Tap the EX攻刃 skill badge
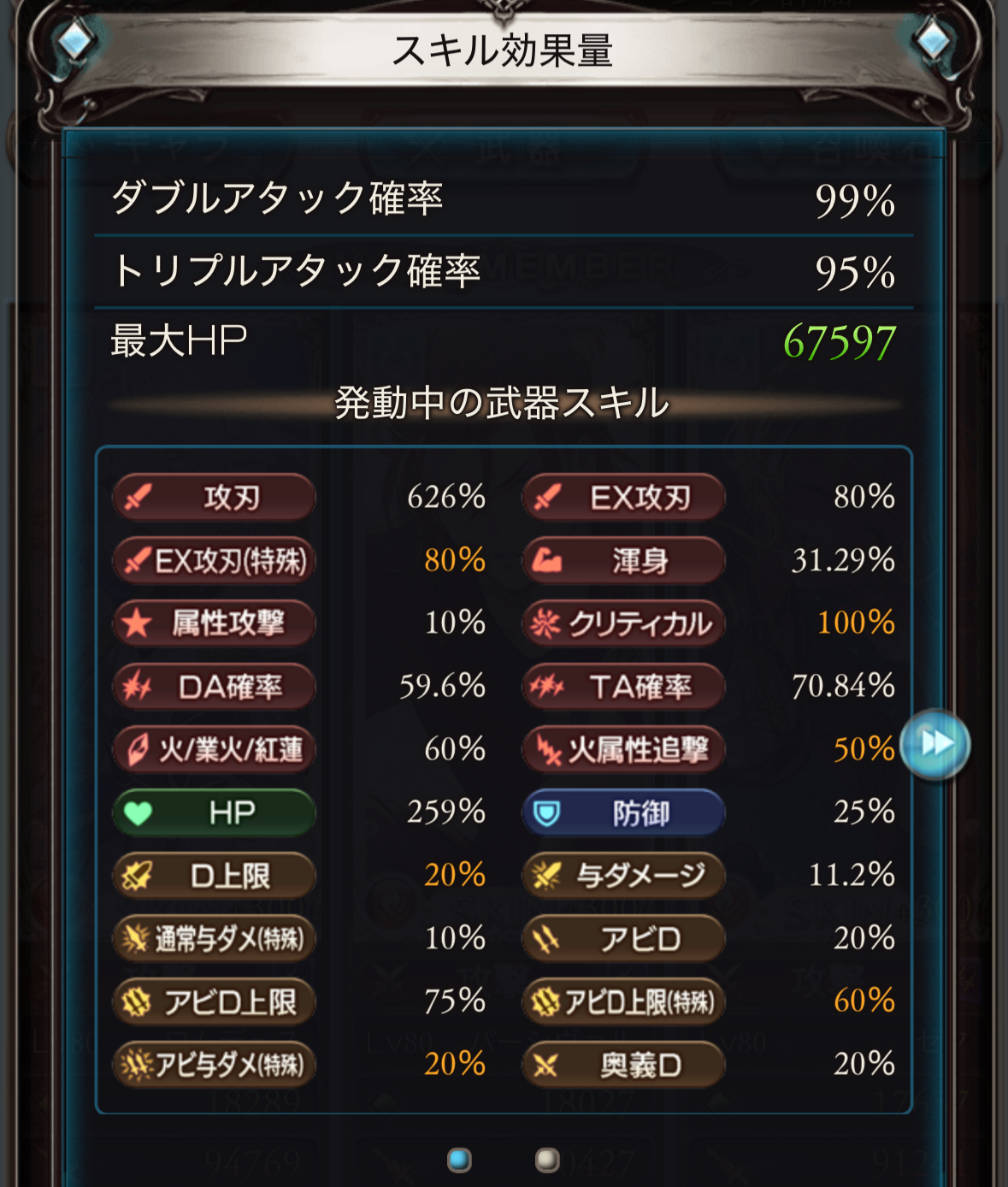The width and height of the screenshot is (1008, 1187). click(623, 497)
